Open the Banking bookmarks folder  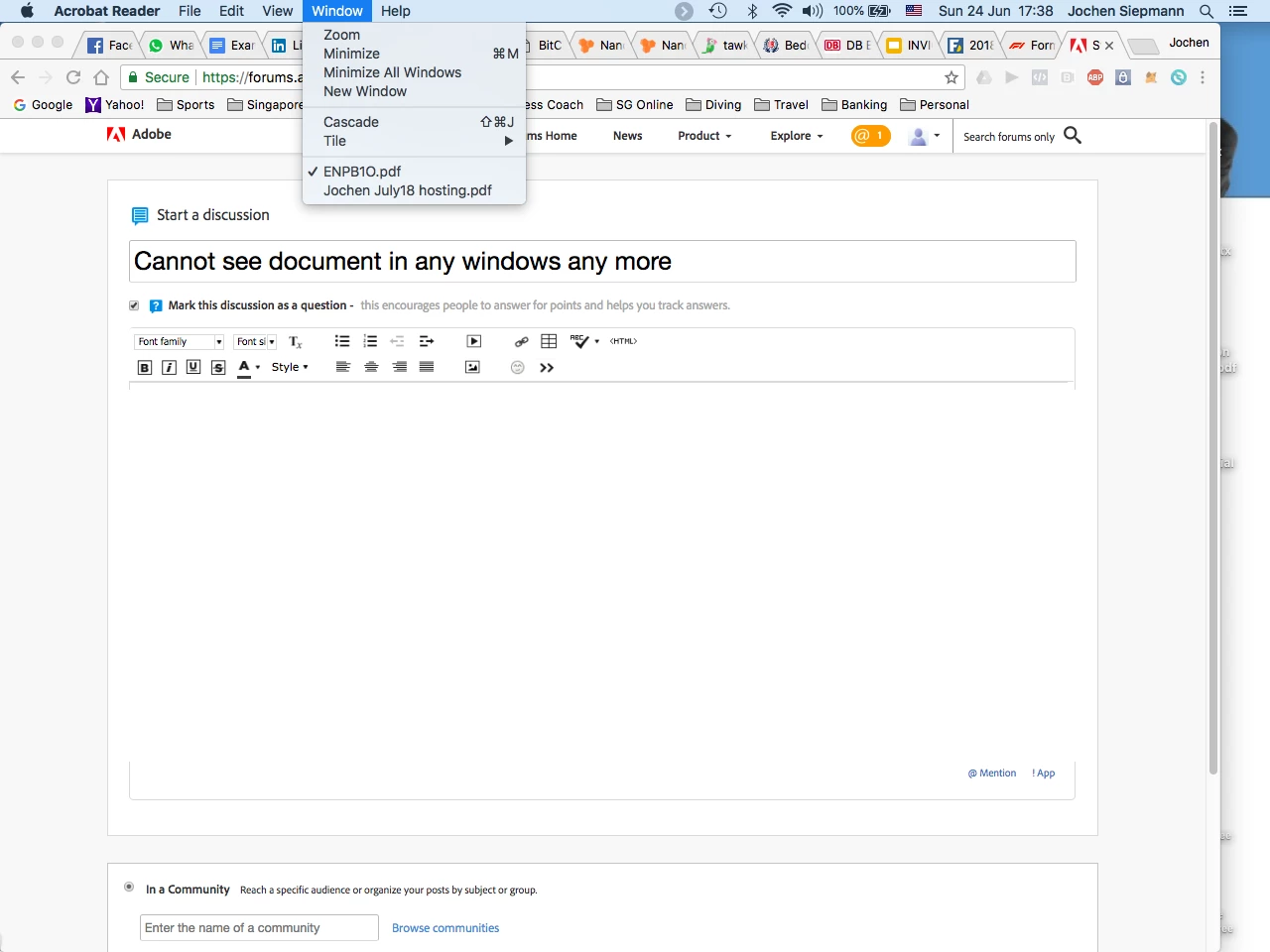[854, 105]
